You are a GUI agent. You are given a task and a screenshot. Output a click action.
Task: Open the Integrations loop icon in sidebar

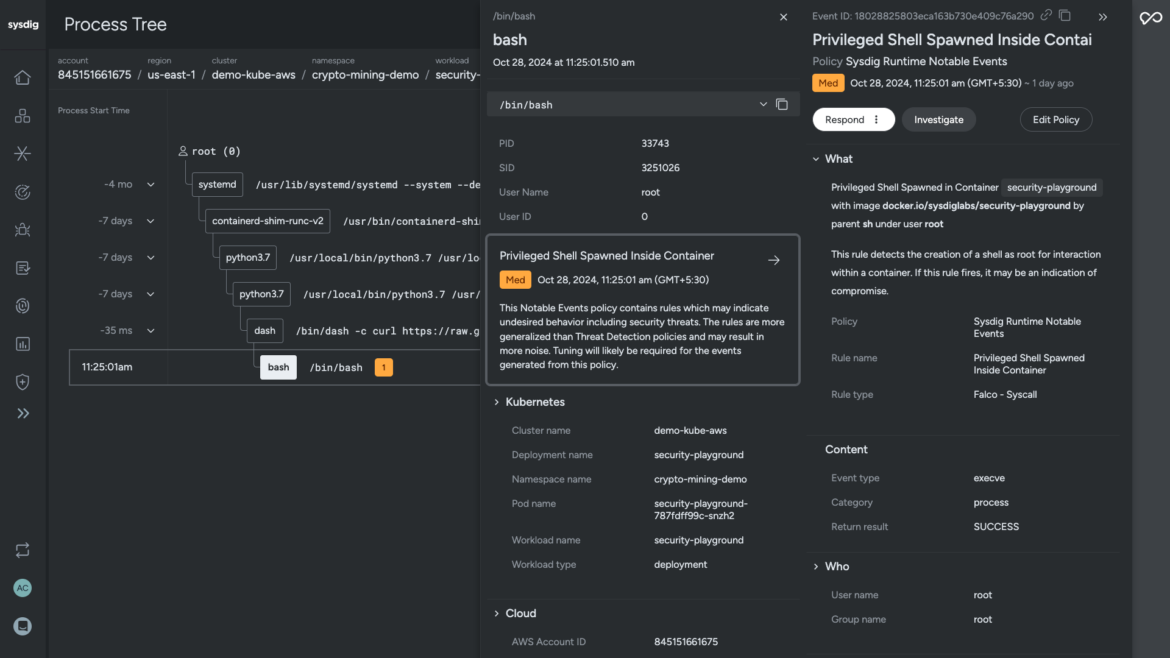pyautogui.click(x=22, y=550)
